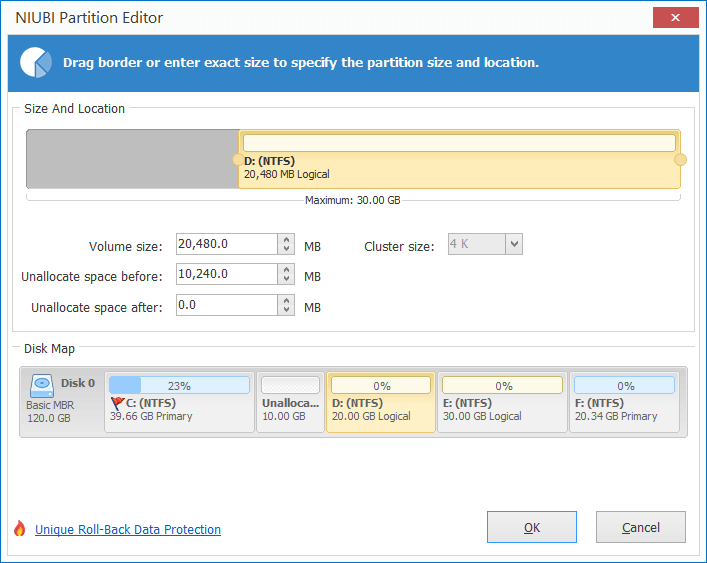Increase Volume size with the up arrow
The height and width of the screenshot is (563, 707).
[x=286, y=239]
